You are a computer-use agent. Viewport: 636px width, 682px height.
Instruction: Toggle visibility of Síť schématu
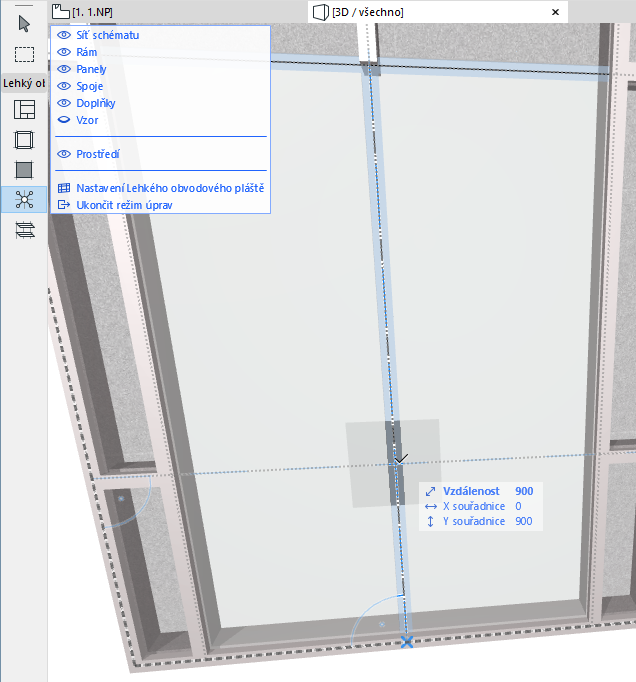64,35
